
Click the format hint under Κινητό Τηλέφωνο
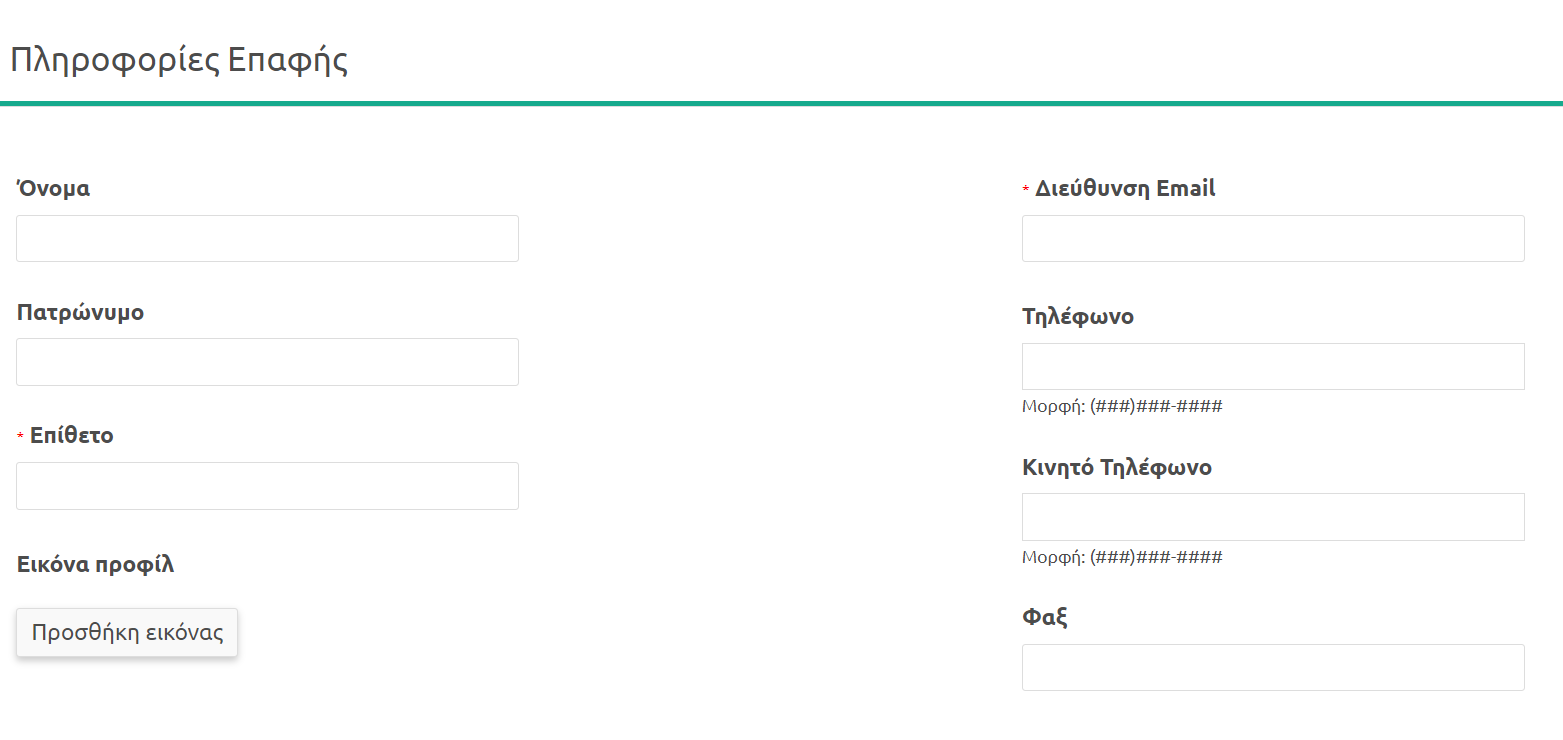(x=1121, y=557)
